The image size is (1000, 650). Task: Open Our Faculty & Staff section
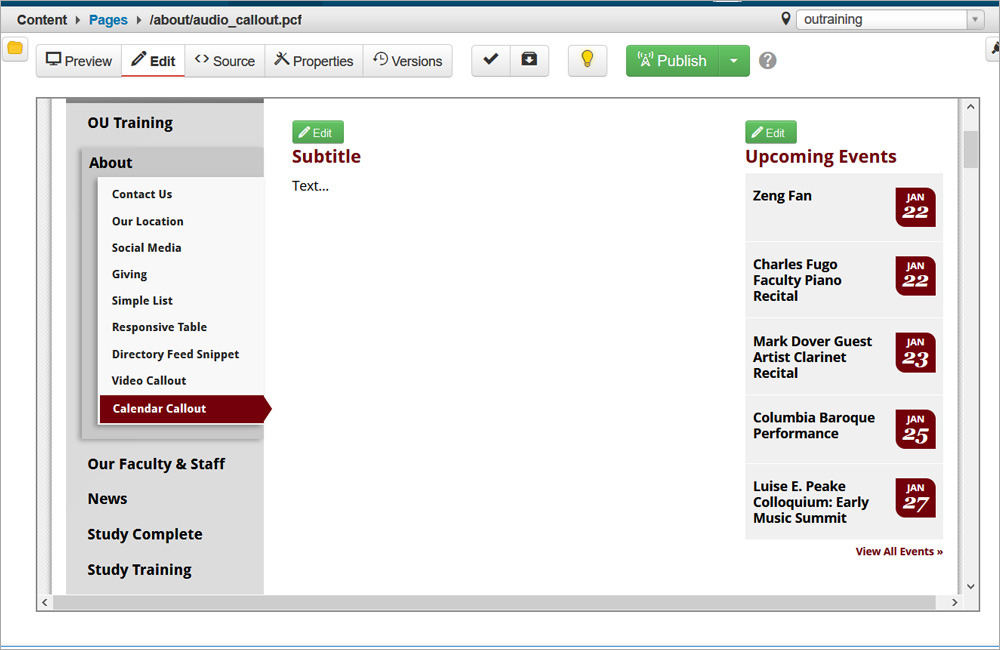pos(156,464)
